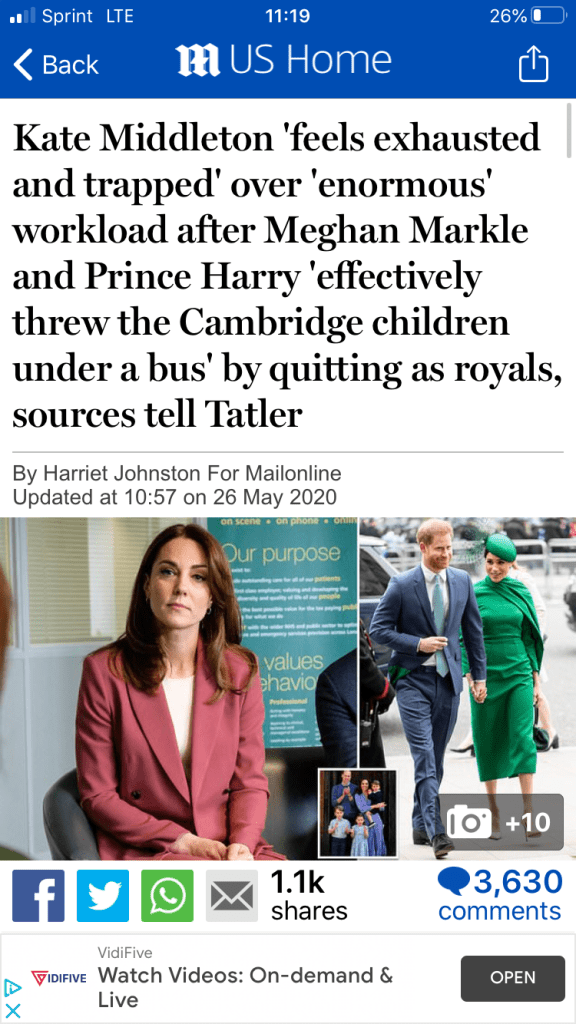The width and height of the screenshot is (576, 1024).
Task: Open the 3,630 comments
Action: [x=500, y=895]
